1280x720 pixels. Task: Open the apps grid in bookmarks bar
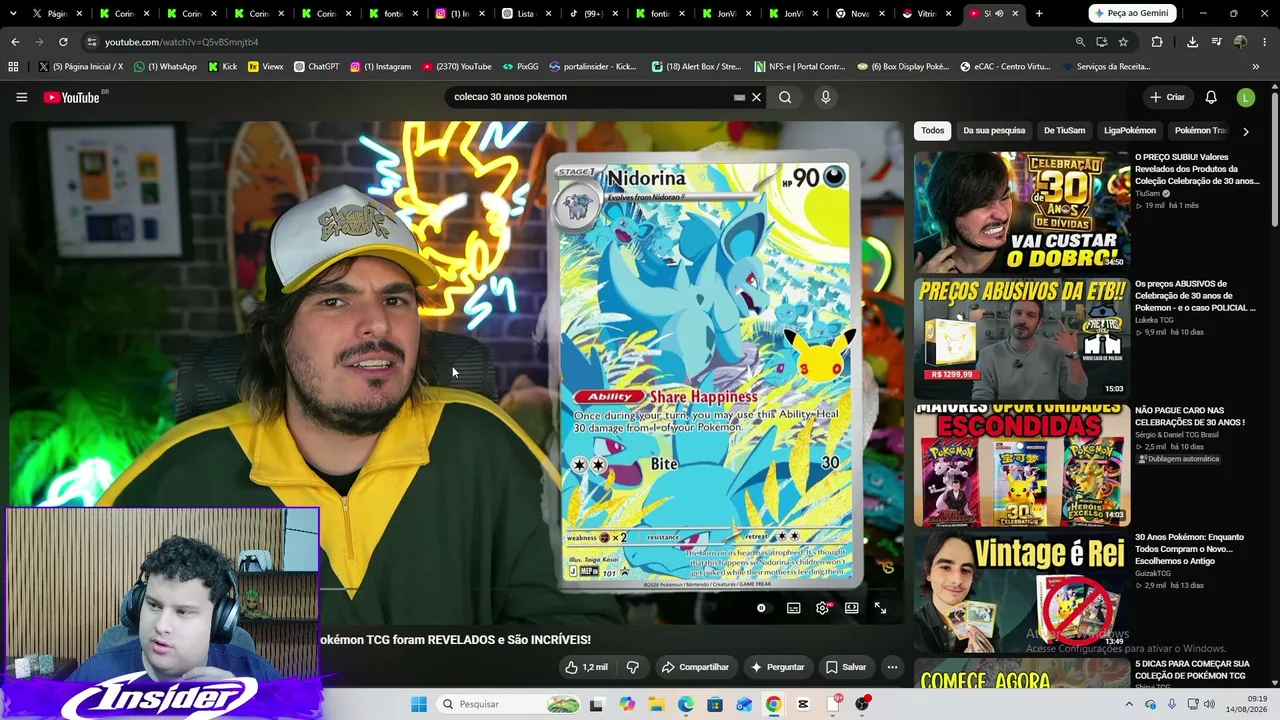pyautogui.click(x=13, y=67)
